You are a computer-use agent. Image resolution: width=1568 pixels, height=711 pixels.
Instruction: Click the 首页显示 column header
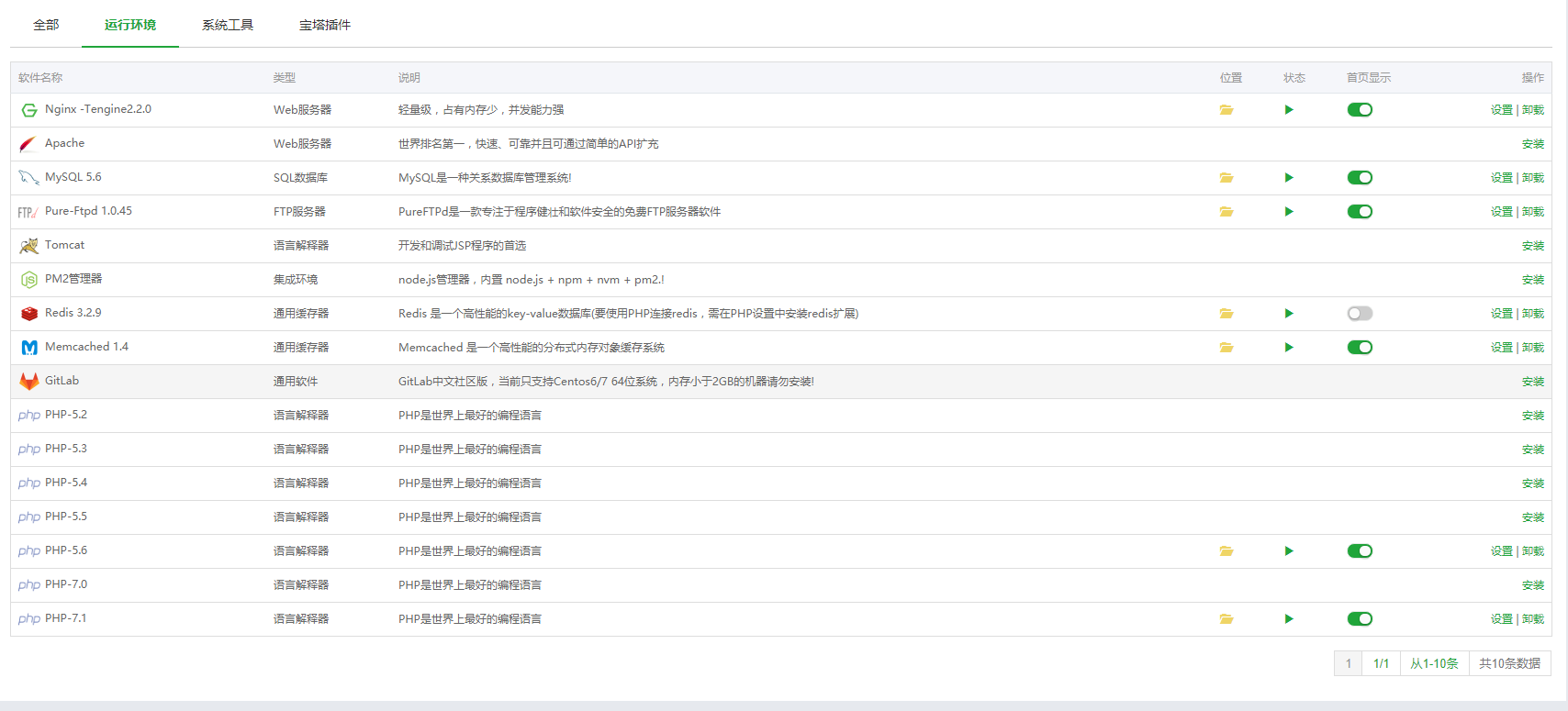coord(1369,78)
